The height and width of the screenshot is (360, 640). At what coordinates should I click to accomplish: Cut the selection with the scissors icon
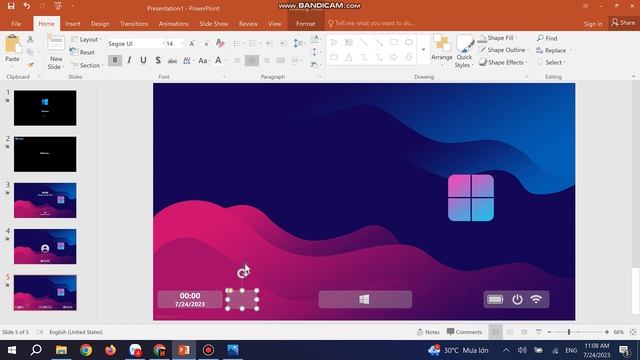pyautogui.click(x=30, y=40)
